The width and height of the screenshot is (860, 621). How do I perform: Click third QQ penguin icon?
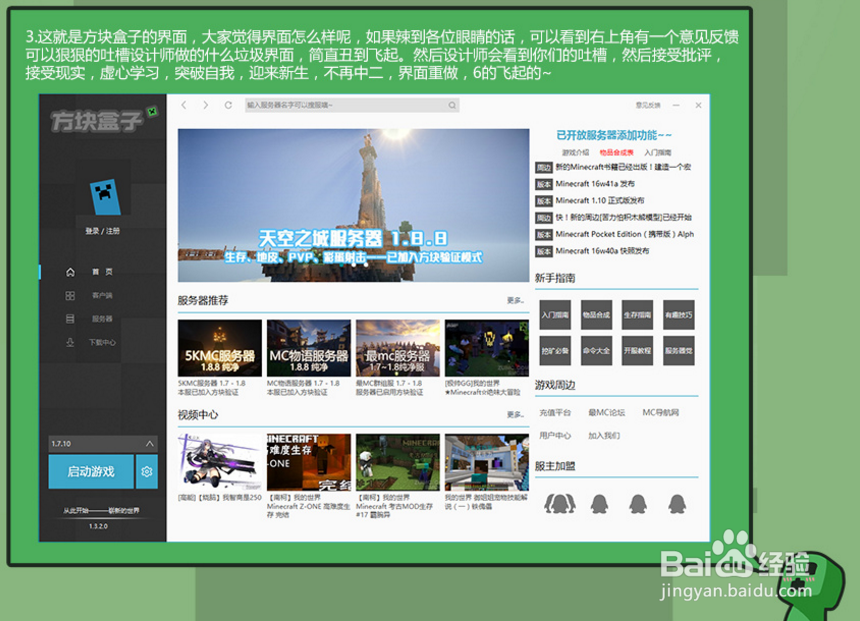[637, 503]
